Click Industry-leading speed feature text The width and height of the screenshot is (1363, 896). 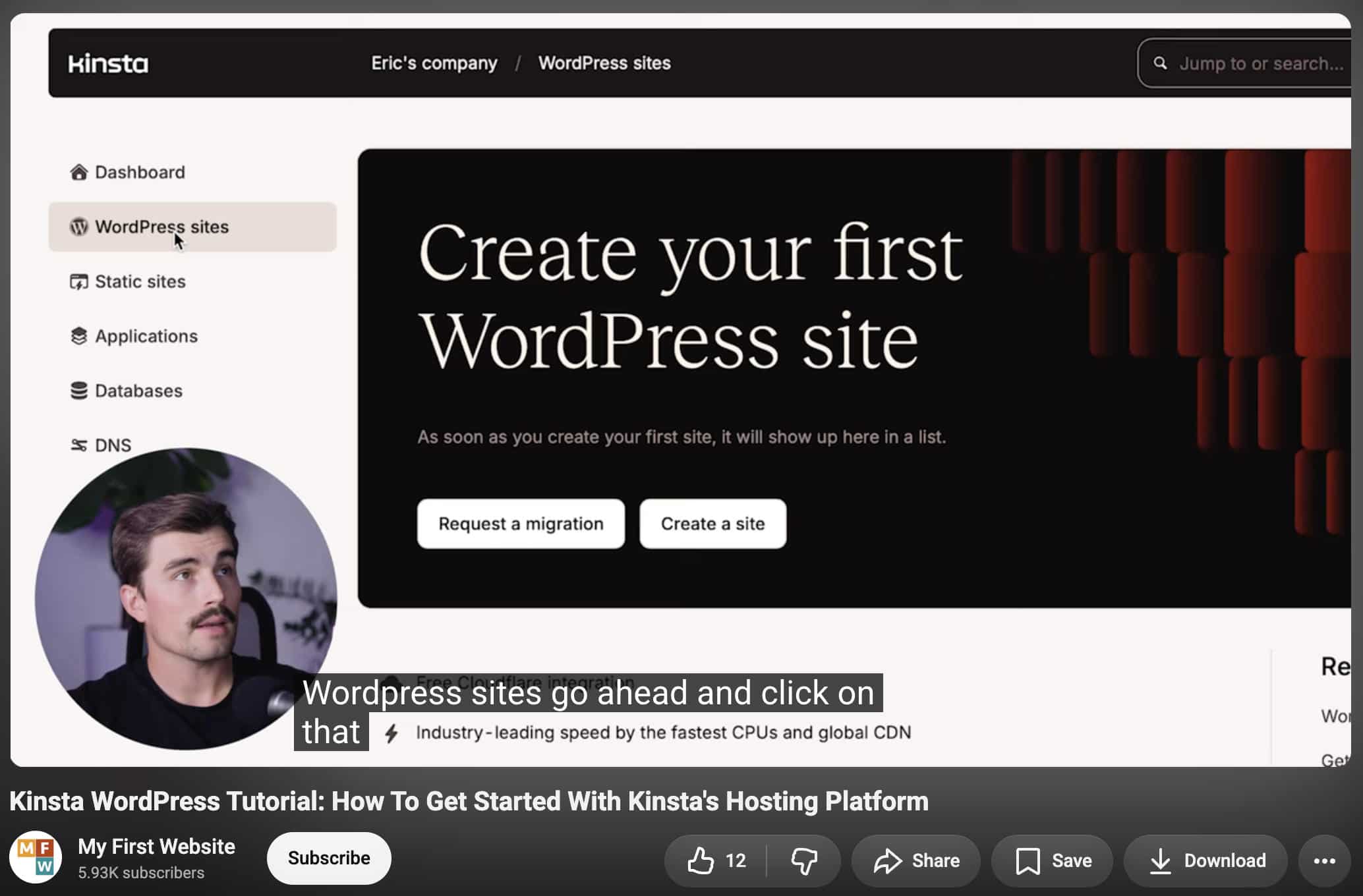[x=663, y=733]
